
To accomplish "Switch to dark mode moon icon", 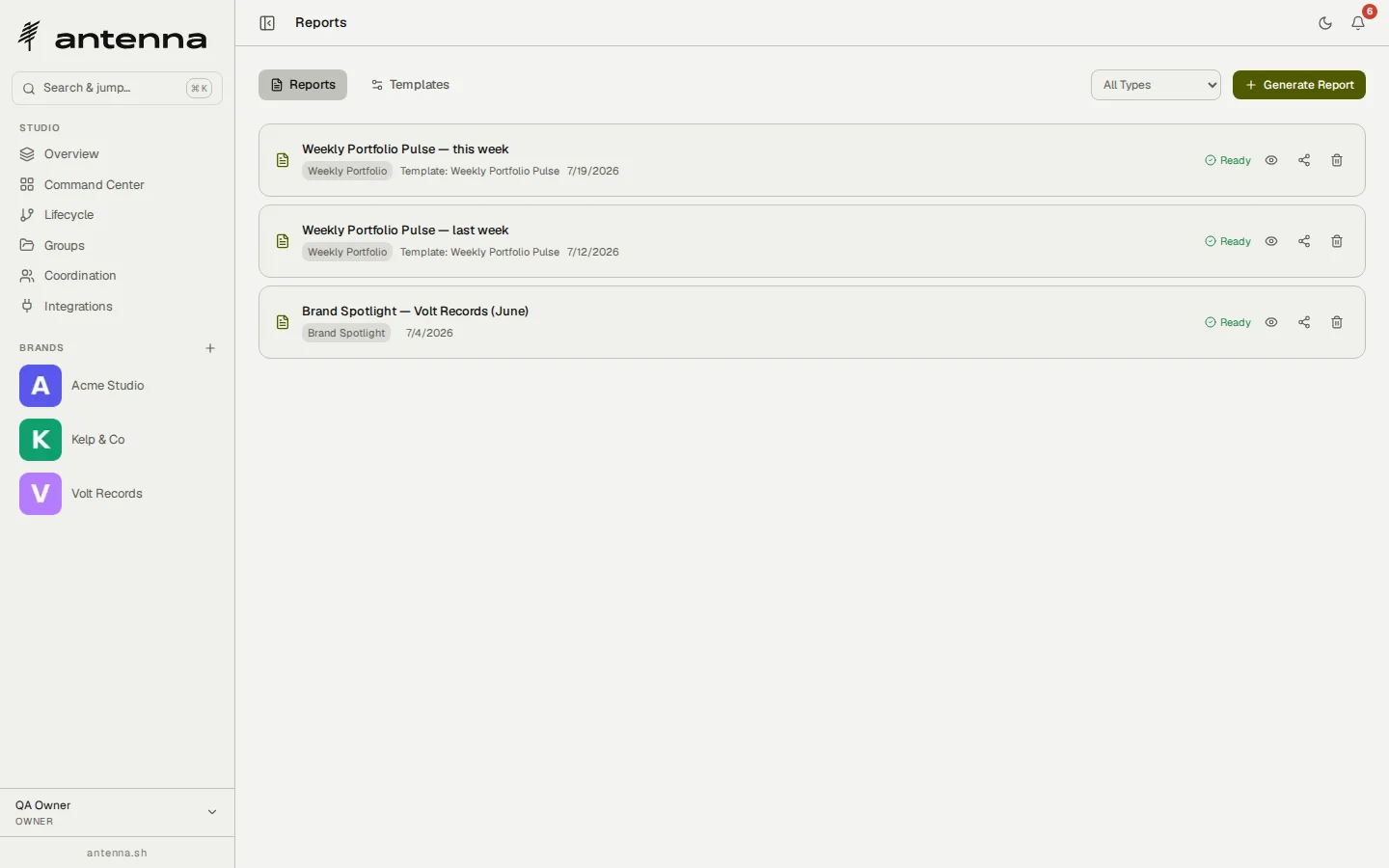I will 1325,23.
